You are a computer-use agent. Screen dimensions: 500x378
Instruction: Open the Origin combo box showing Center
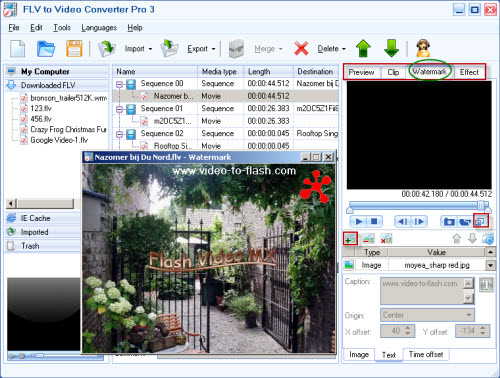427,315
